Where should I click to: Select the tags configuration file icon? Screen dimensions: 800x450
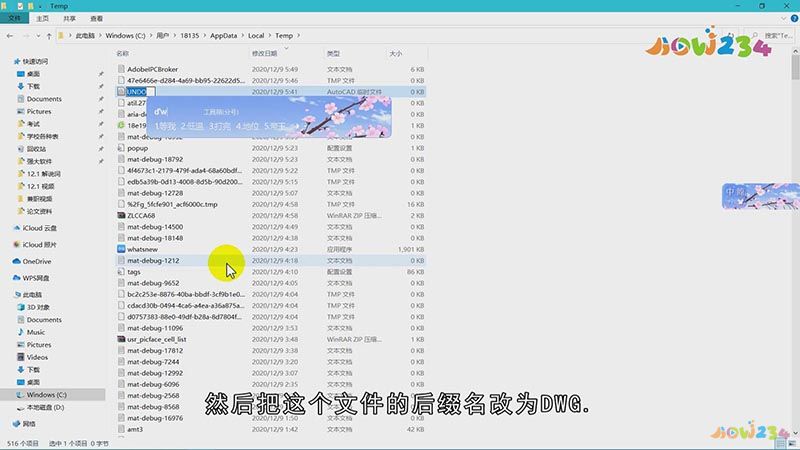[121, 271]
